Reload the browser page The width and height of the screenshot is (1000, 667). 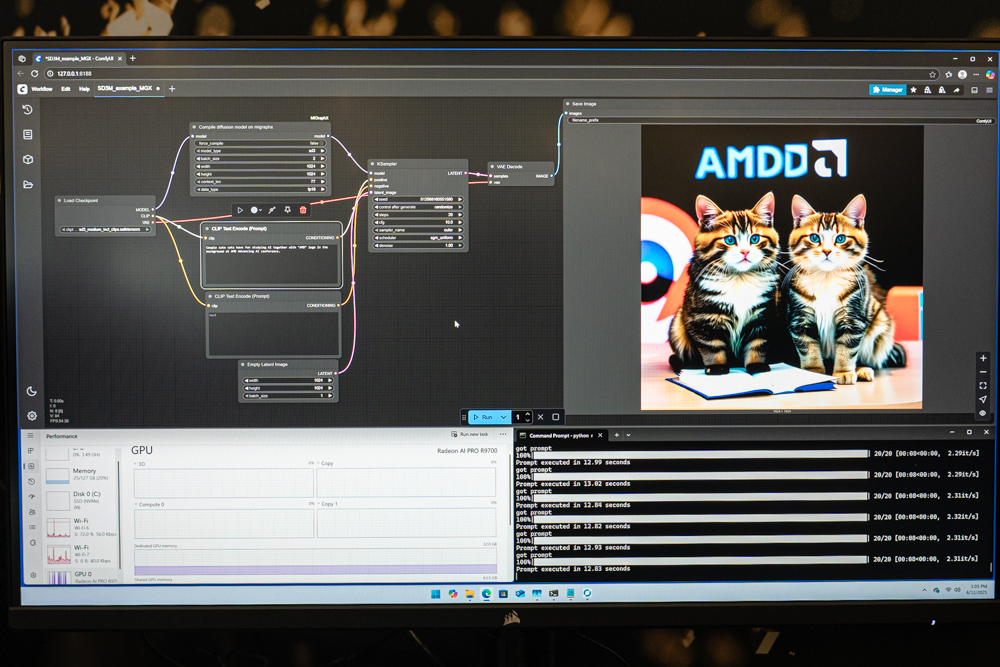(x=34, y=74)
